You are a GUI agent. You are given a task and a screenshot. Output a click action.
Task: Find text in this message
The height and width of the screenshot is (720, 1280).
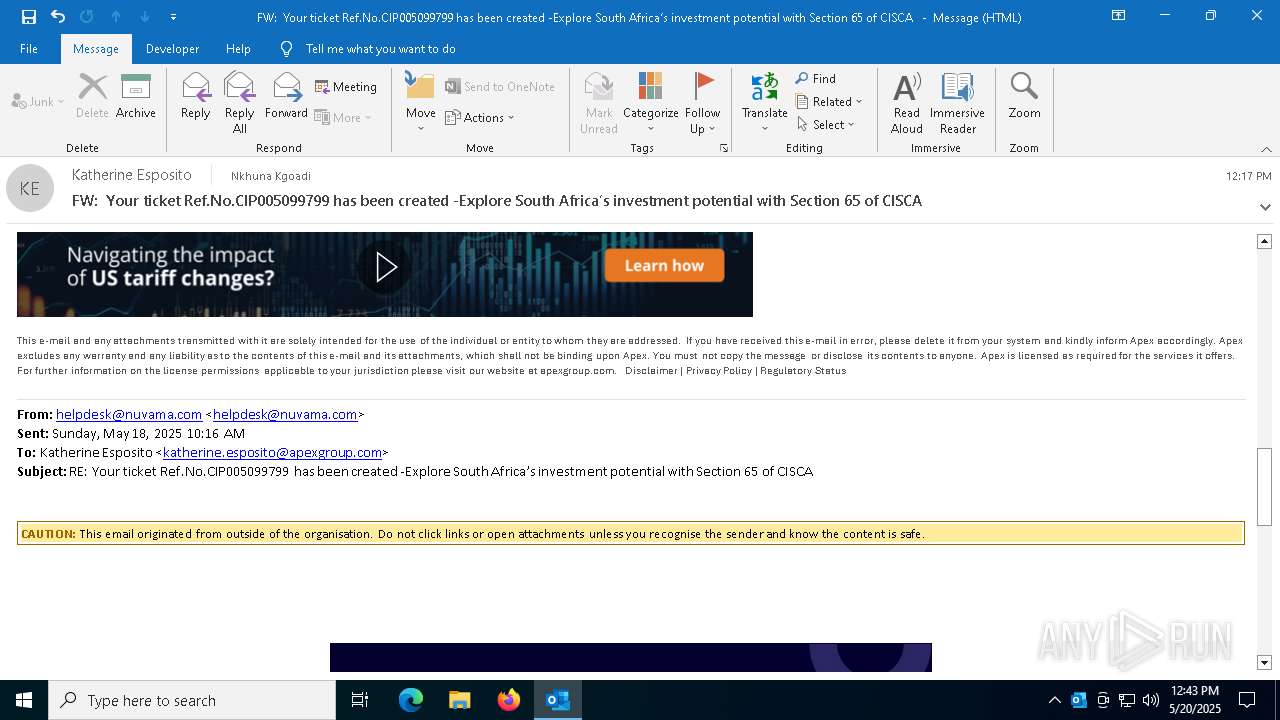coord(816,78)
